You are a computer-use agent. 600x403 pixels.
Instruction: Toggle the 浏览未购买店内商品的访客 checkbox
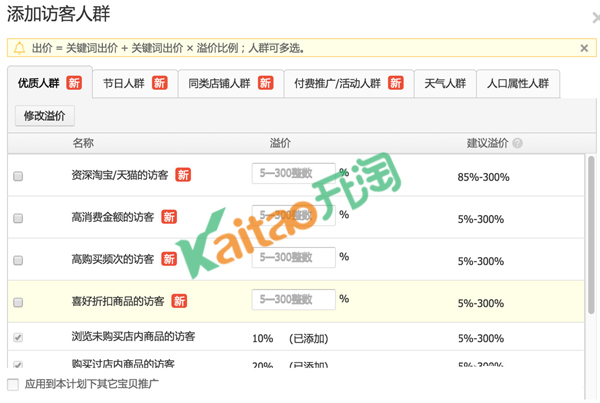coord(18,337)
